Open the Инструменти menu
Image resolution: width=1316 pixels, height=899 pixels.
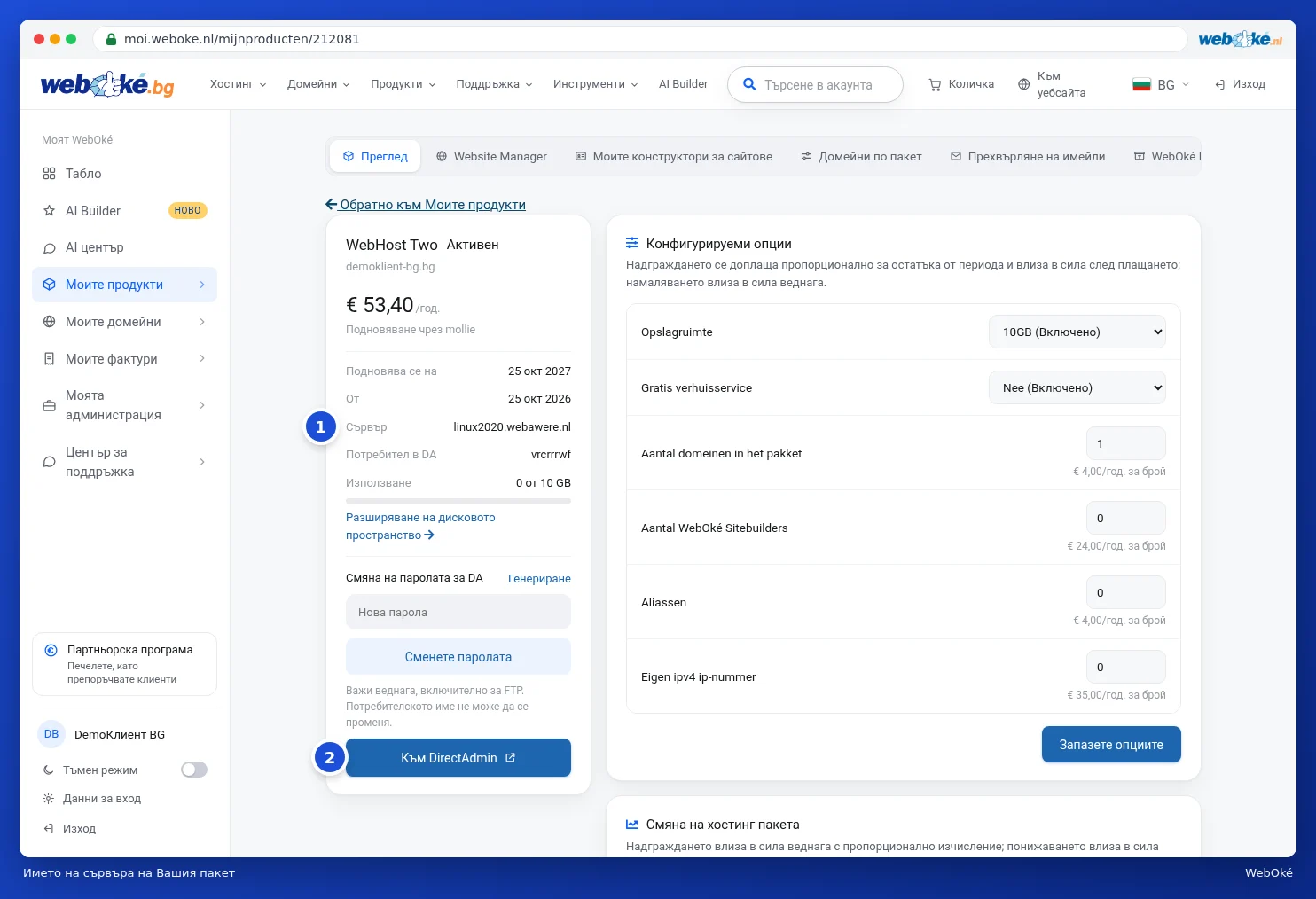(595, 84)
